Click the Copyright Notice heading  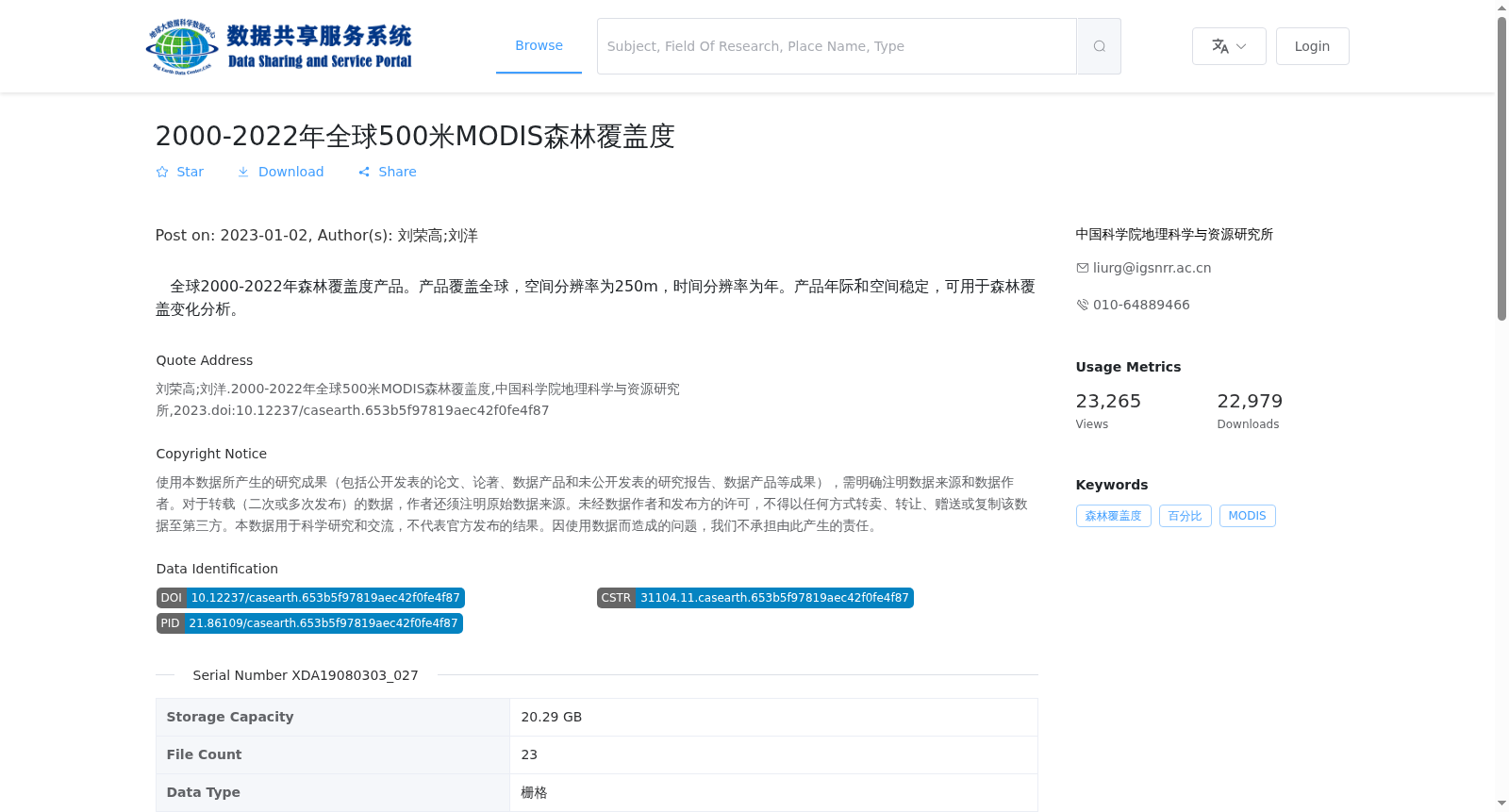click(x=211, y=454)
